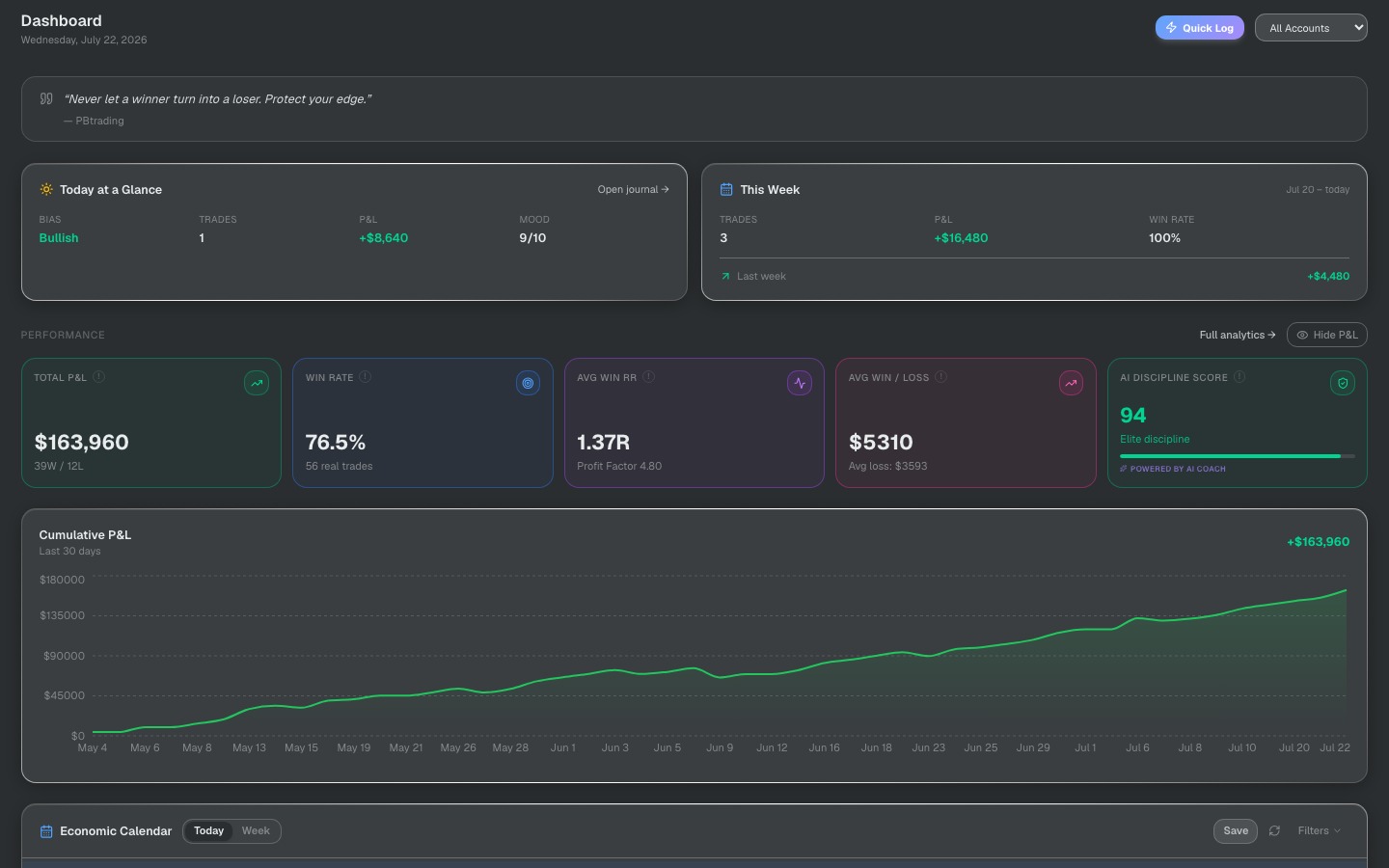Image resolution: width=1389 pixels, height=868 pixels.
Task: Switch Economic Calendar to Week view
Action: 256,831
